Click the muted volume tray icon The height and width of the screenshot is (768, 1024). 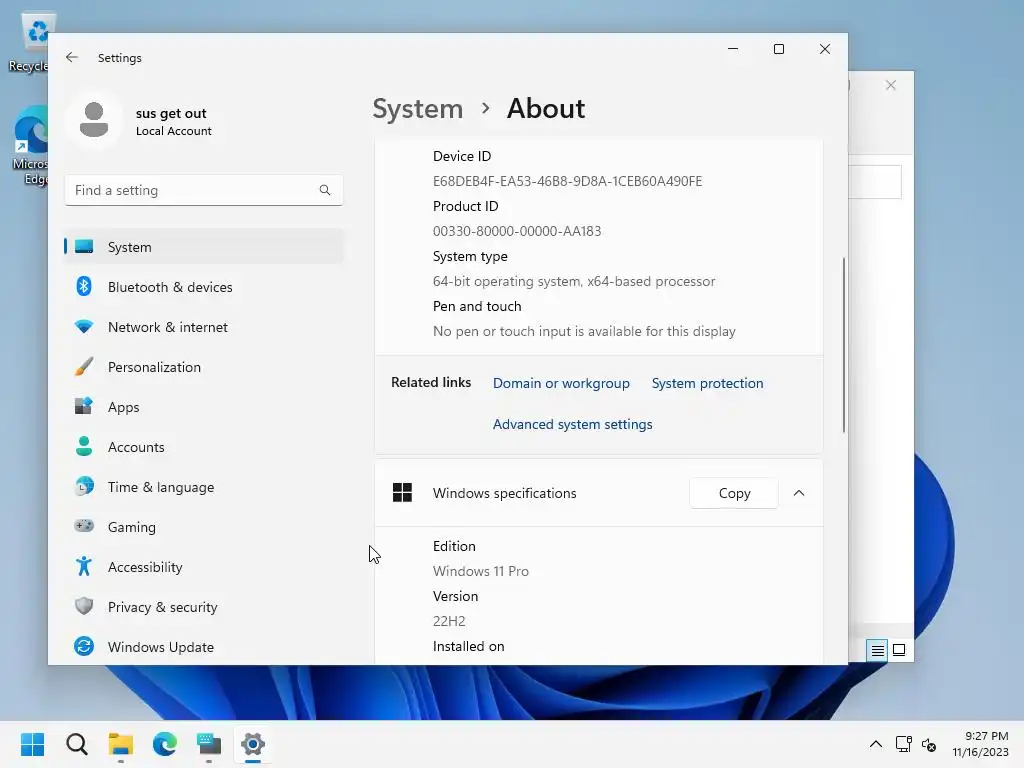929,744
